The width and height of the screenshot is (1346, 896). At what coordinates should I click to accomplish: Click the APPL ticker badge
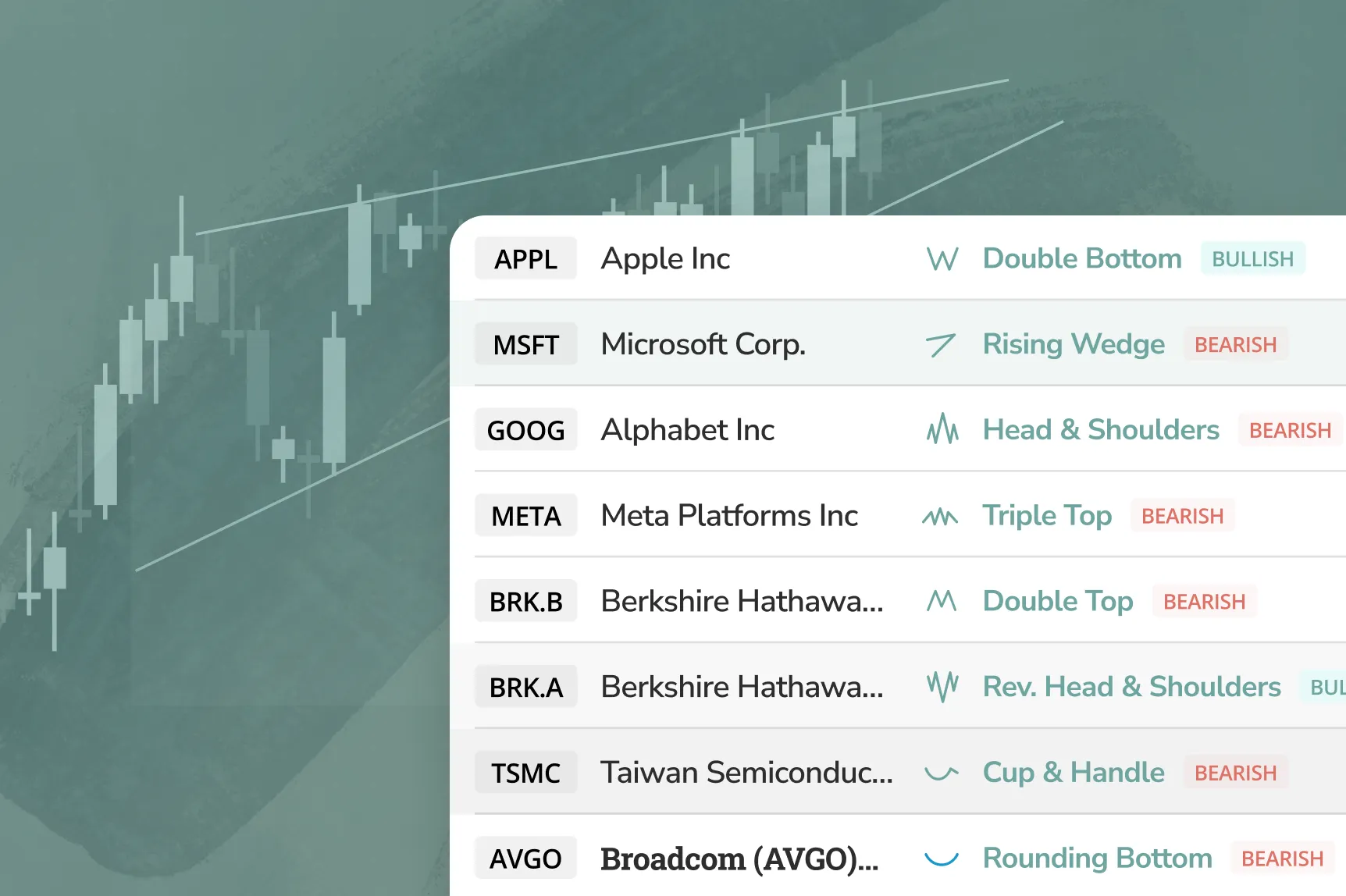tap(525, 258)
